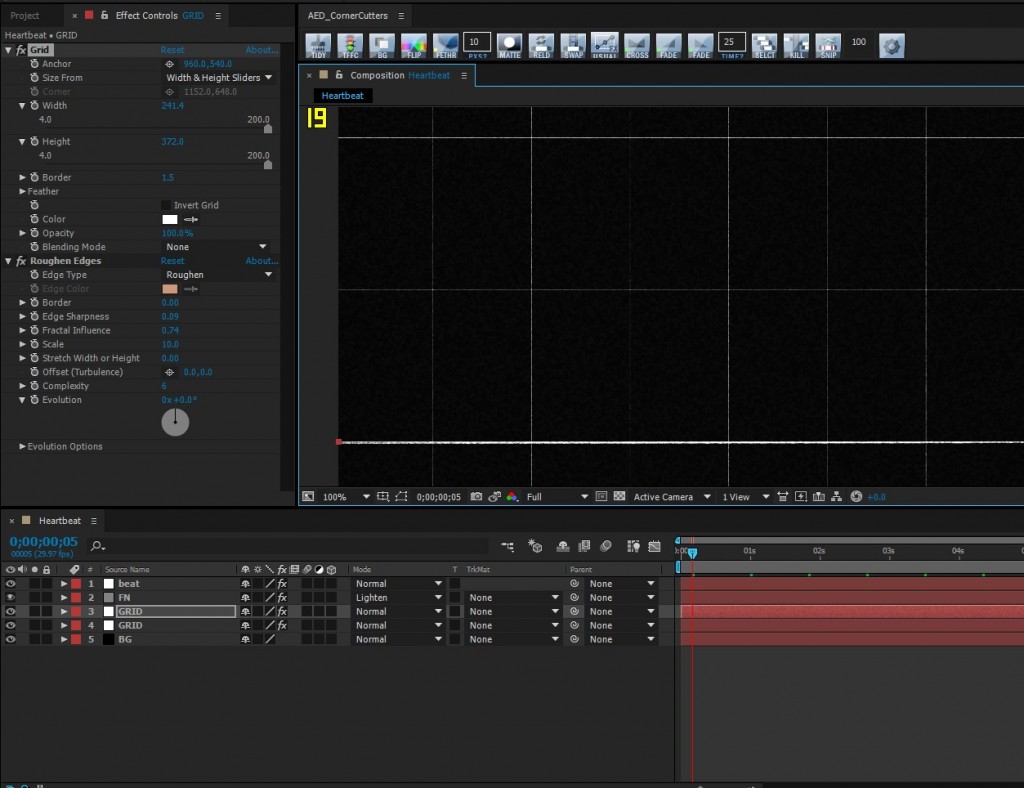Click About link for Roughen Edges
The height and width of the screenshot is (788, 1024).
(x=262, y=261)
